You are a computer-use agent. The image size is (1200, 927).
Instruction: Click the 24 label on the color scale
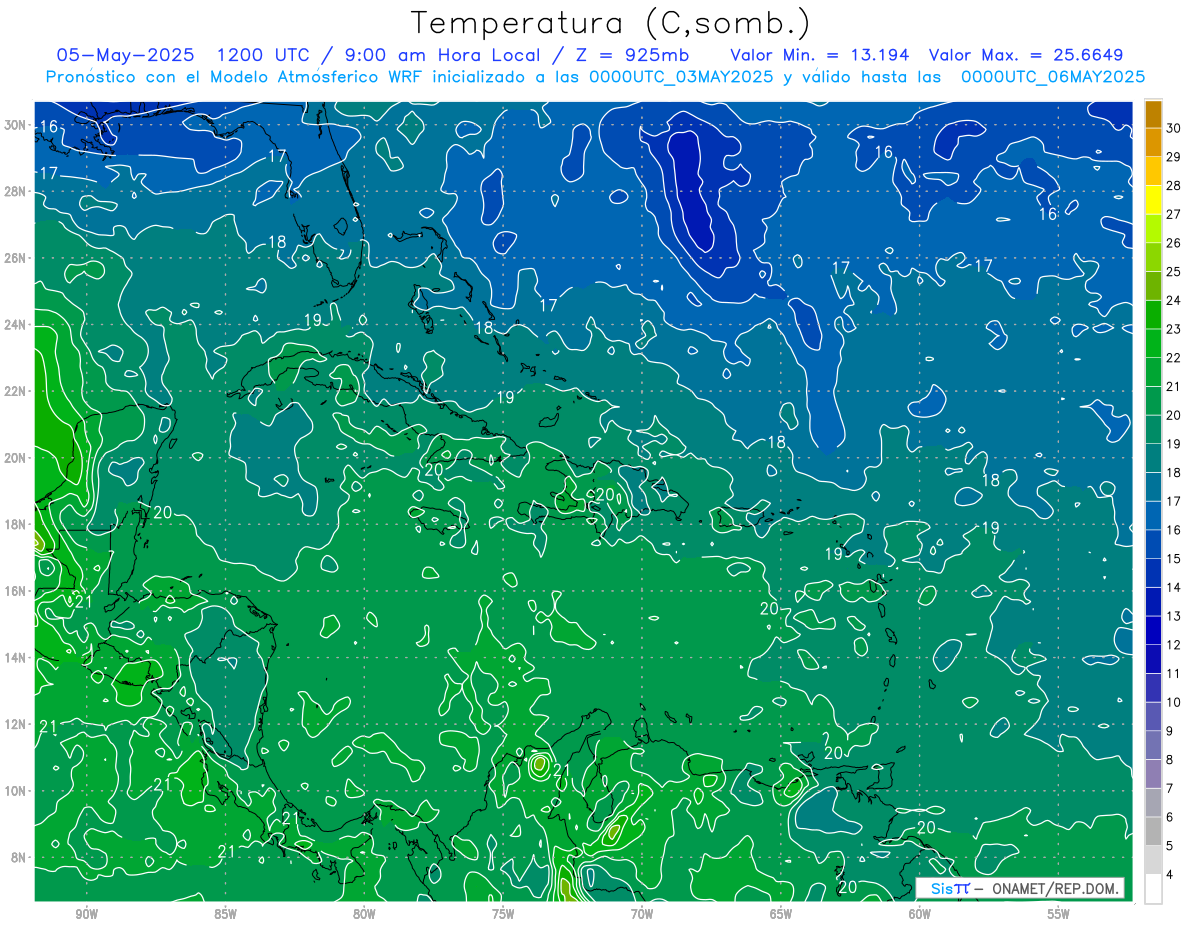[1174, 301]
